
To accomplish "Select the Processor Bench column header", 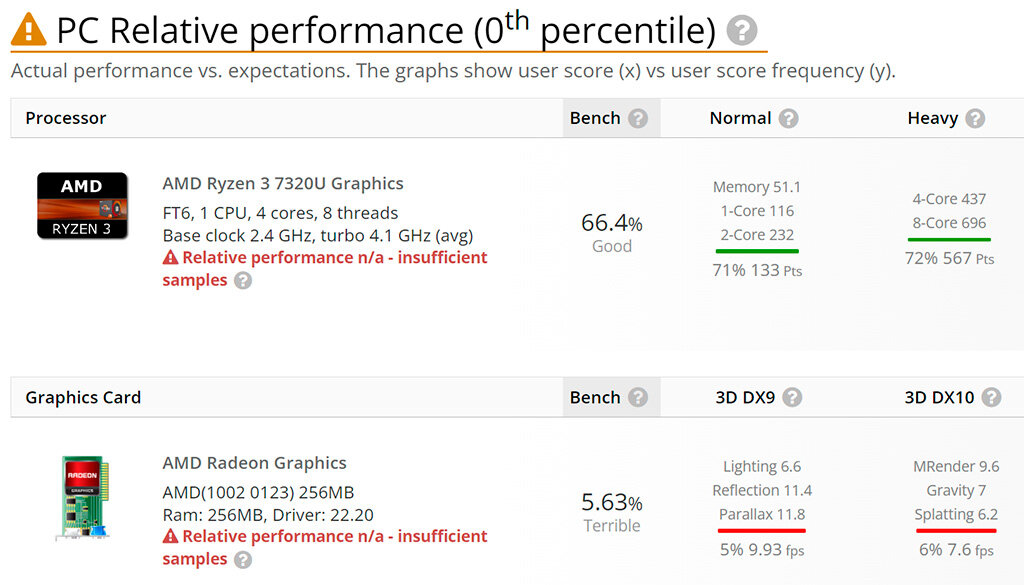I will pyautogui.click(x=611, y=118).
